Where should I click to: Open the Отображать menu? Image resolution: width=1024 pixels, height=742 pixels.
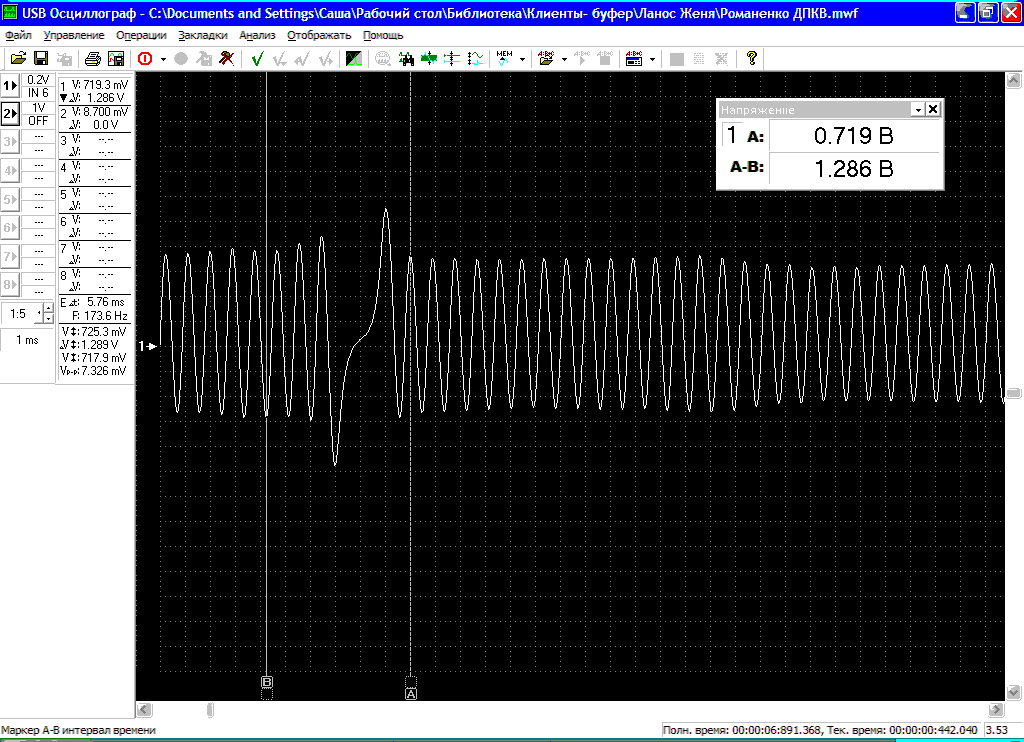(x=319, y=35)
